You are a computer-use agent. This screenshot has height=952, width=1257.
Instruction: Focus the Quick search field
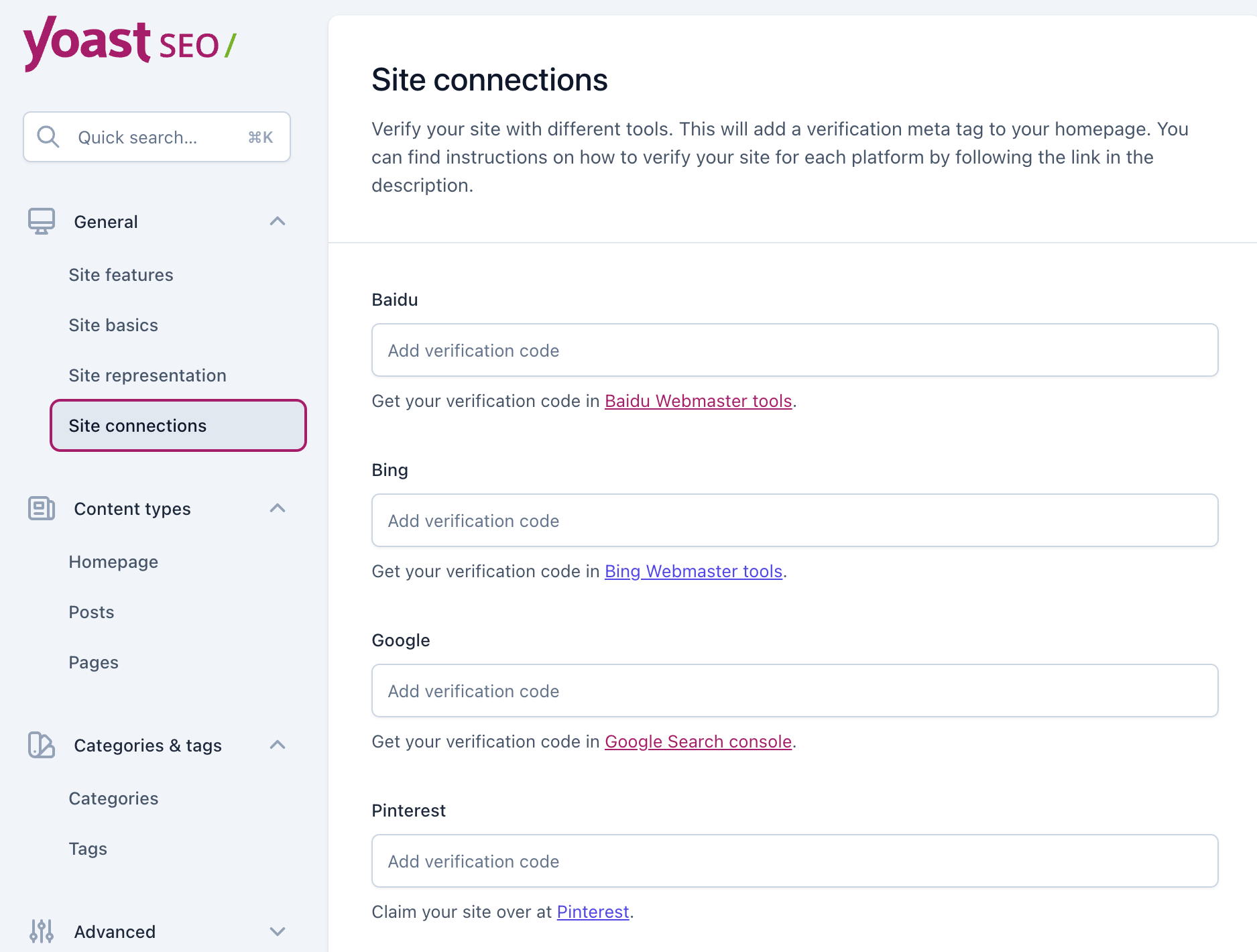click(157, 137)
